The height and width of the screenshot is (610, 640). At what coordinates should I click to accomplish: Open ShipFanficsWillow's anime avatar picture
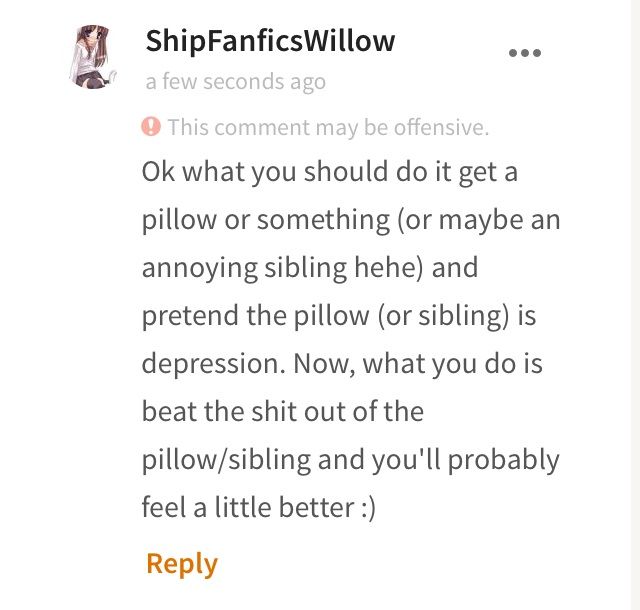[93, 56]
